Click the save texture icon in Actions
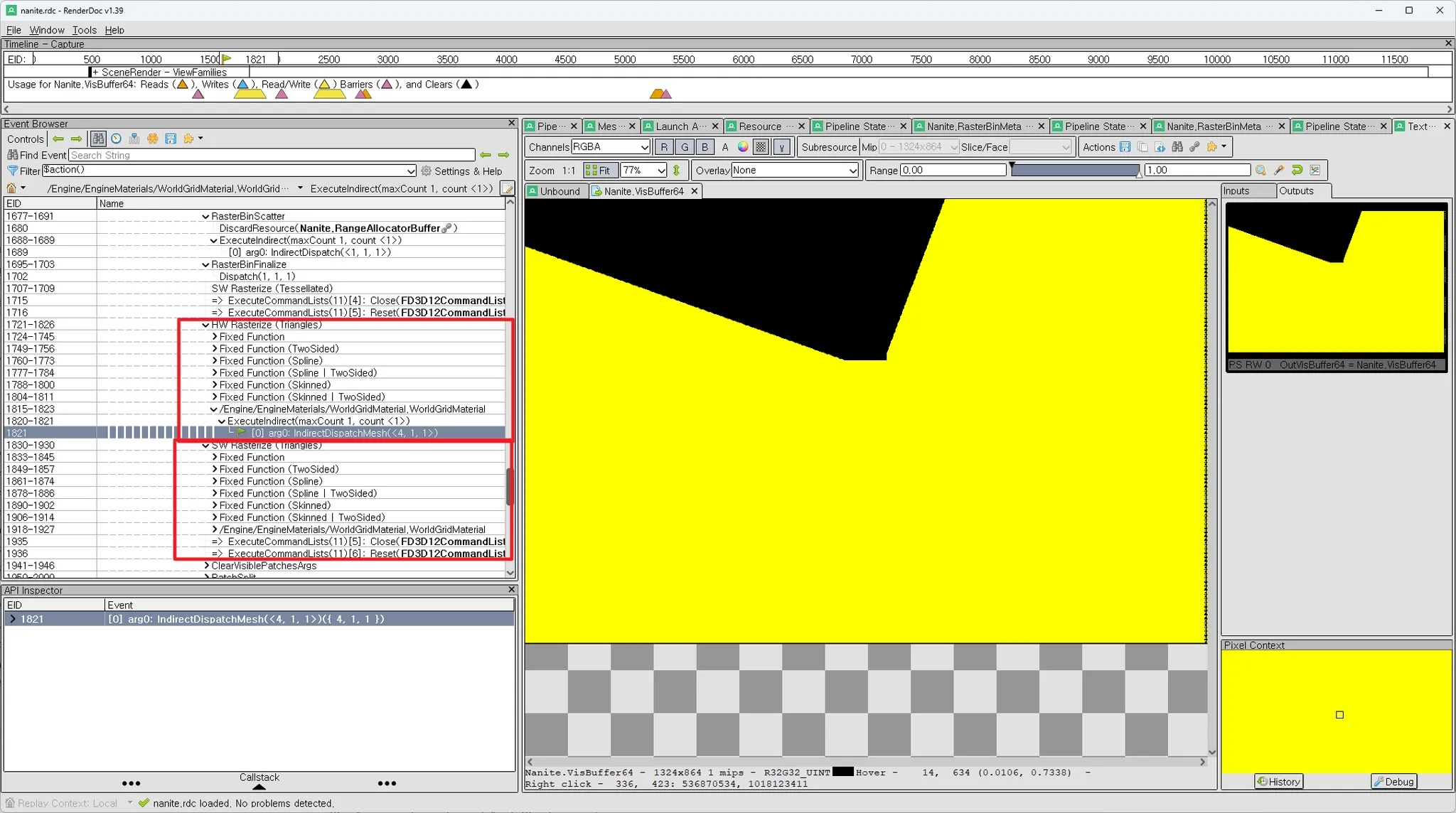The image size is (1456, 813). [1125, 147]
